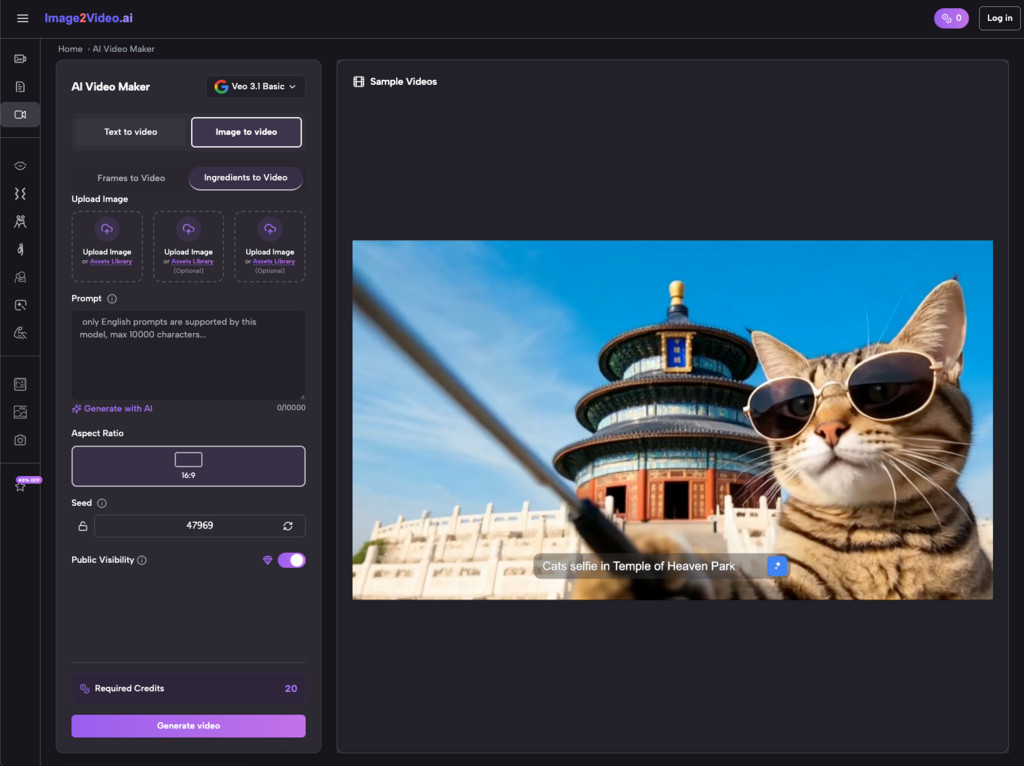Viewport: 1024px width, 766px height.
Task: Toggle the Public Visibility switch
Action: point(291,560)
